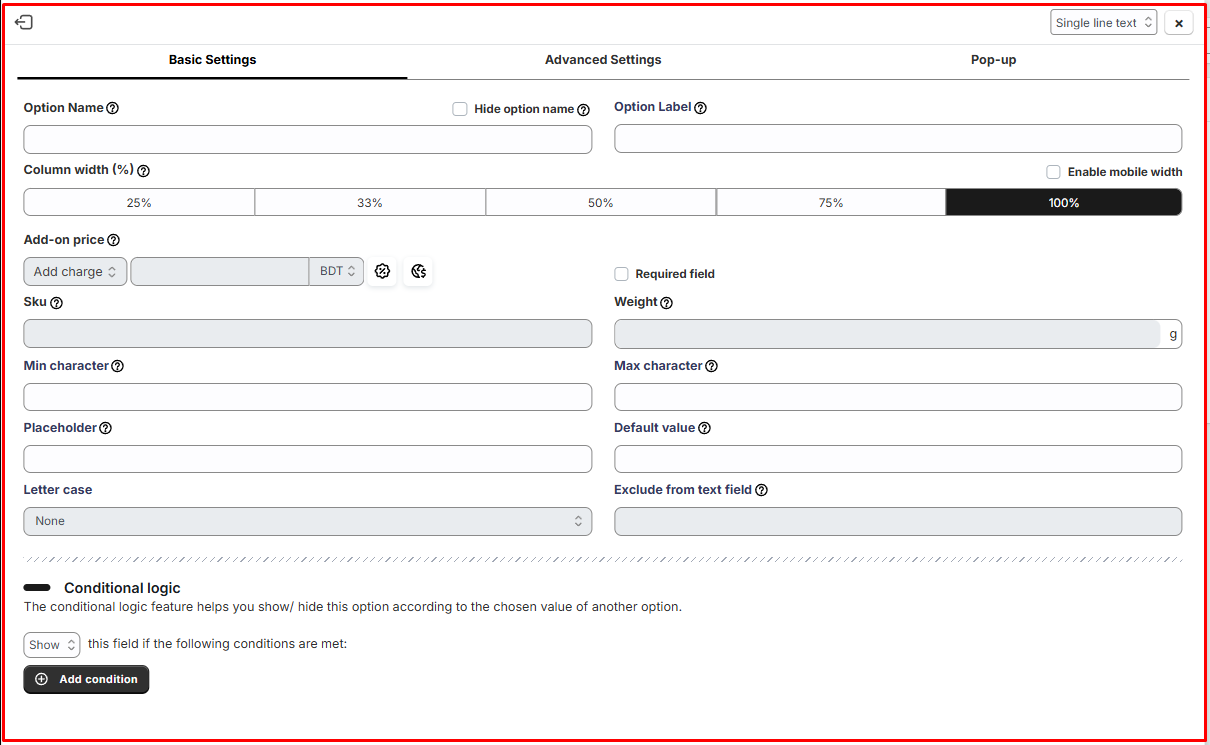Viewport: 1210px width, 745px height.
Task: Open the Letter case dropdown
Action: [x=308, y=521]
